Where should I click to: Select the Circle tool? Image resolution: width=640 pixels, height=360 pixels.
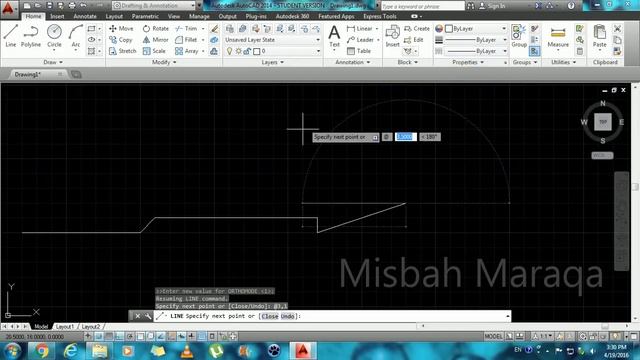(54, 36)
